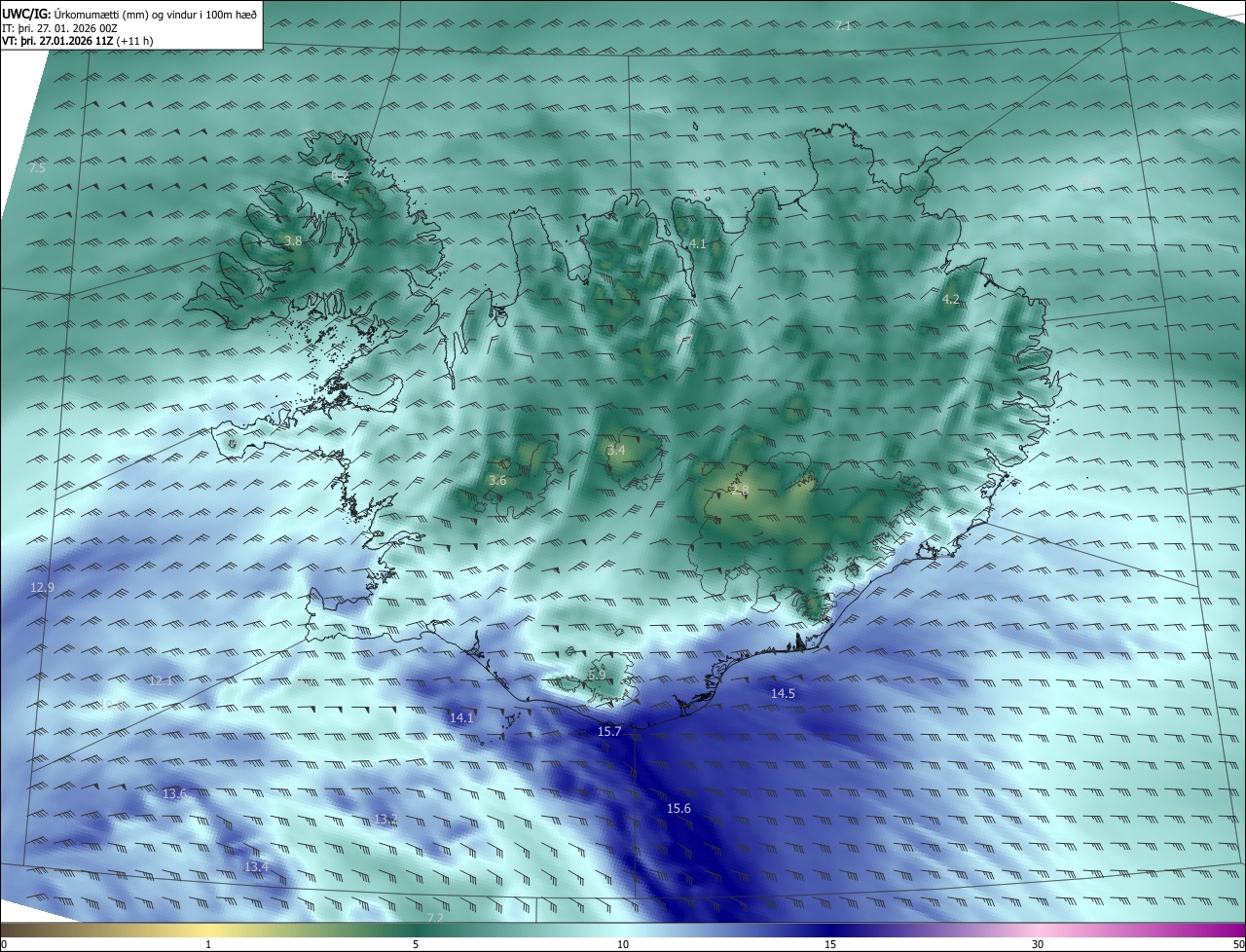Click the 4.2 value label in east Iceland
The image size is (1246, 952).
tap(951, 299)
